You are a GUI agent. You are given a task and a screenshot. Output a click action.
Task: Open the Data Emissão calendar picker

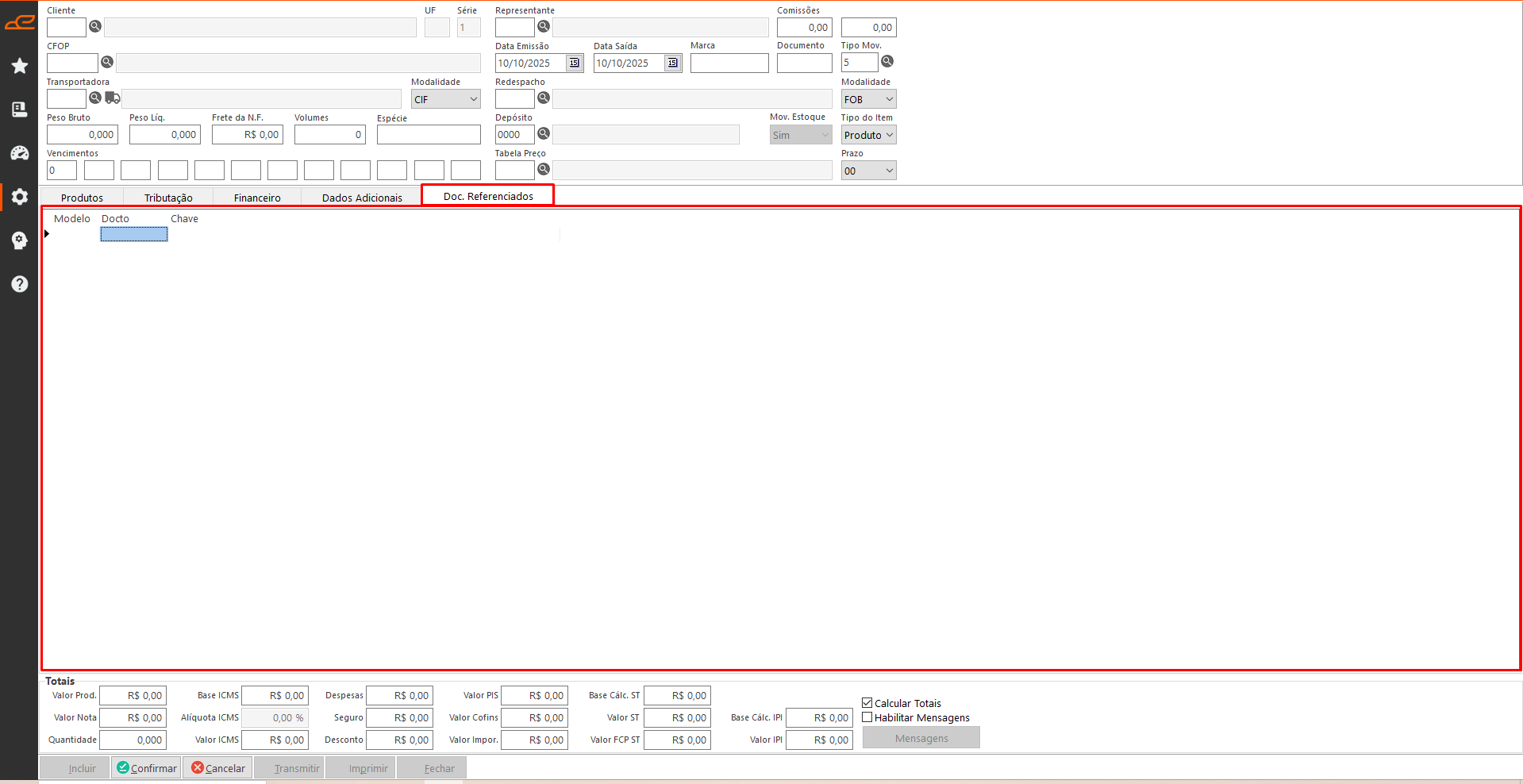click(x=575, y=63)
